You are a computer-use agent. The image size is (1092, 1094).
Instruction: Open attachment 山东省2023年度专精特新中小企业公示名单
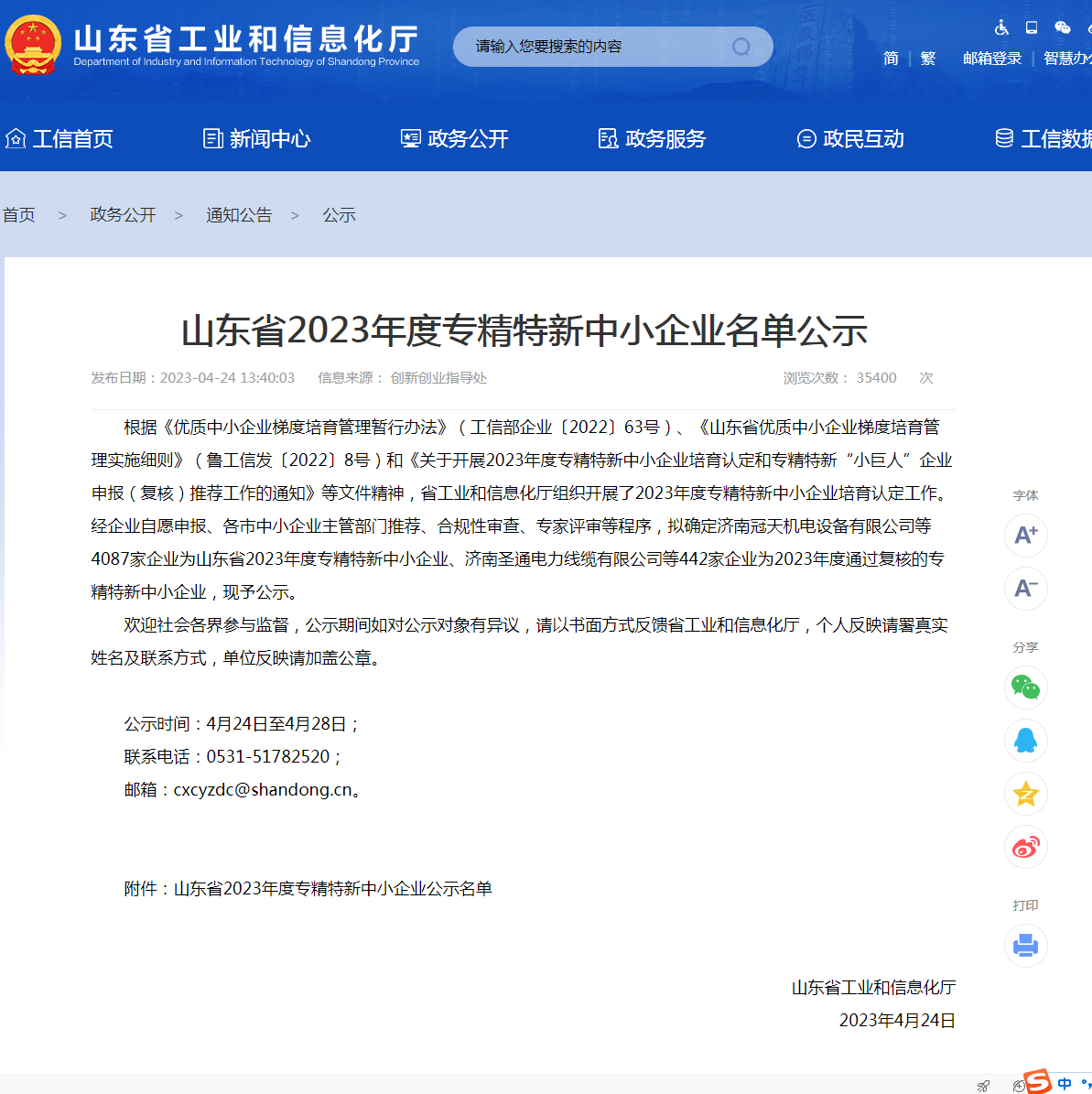333,888
